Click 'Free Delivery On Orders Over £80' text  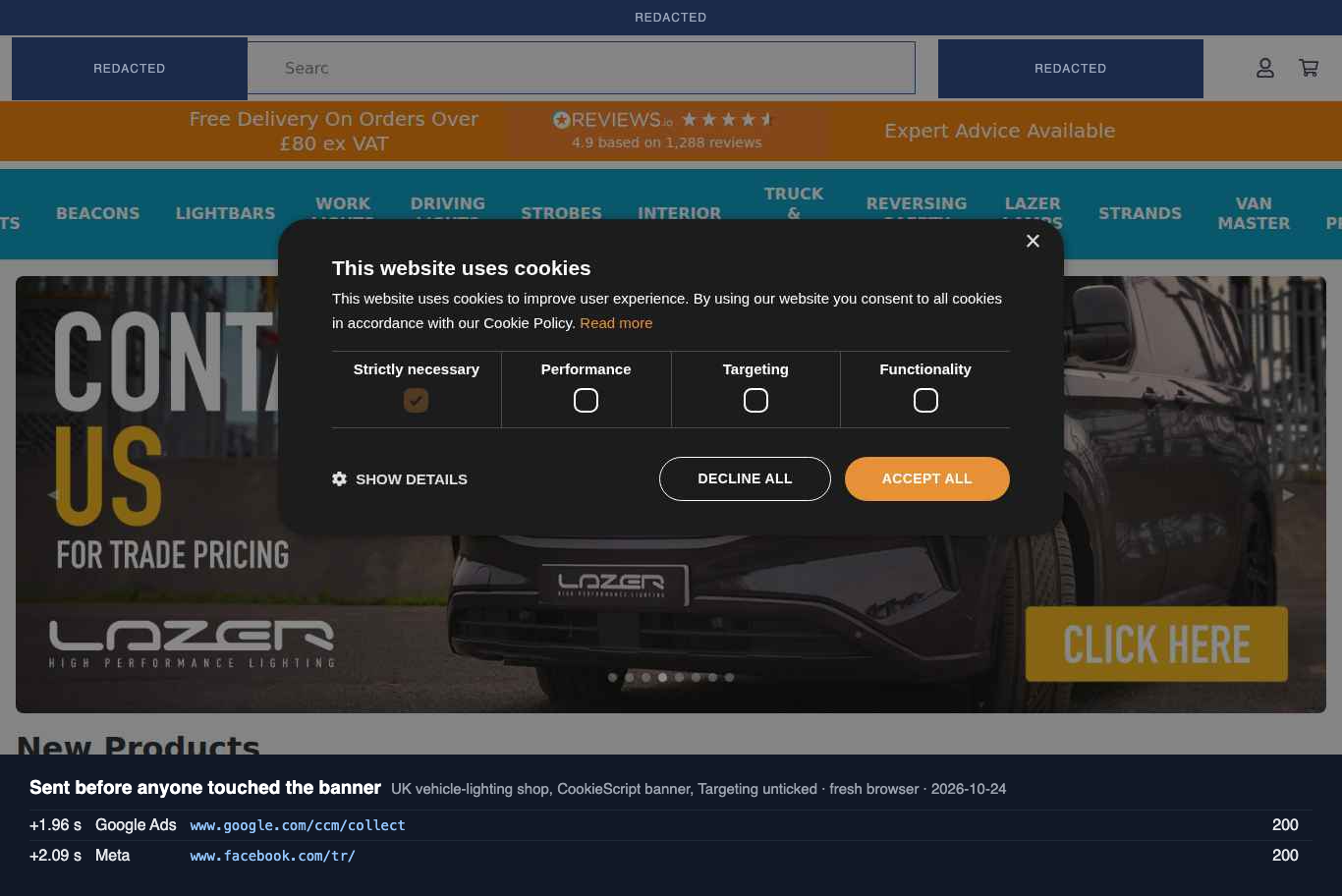[334, 131]
